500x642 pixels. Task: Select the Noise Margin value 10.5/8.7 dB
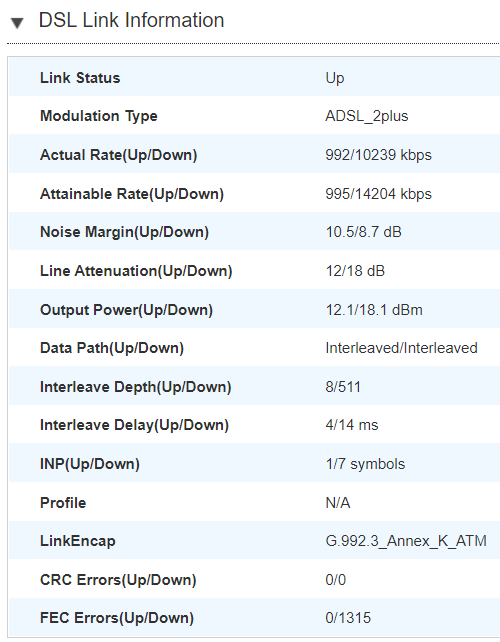363,232
